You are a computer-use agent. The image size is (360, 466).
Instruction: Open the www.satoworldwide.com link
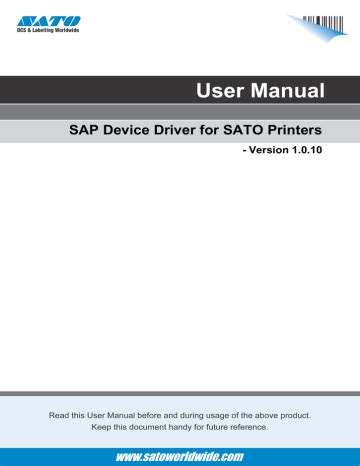point(180,456)
